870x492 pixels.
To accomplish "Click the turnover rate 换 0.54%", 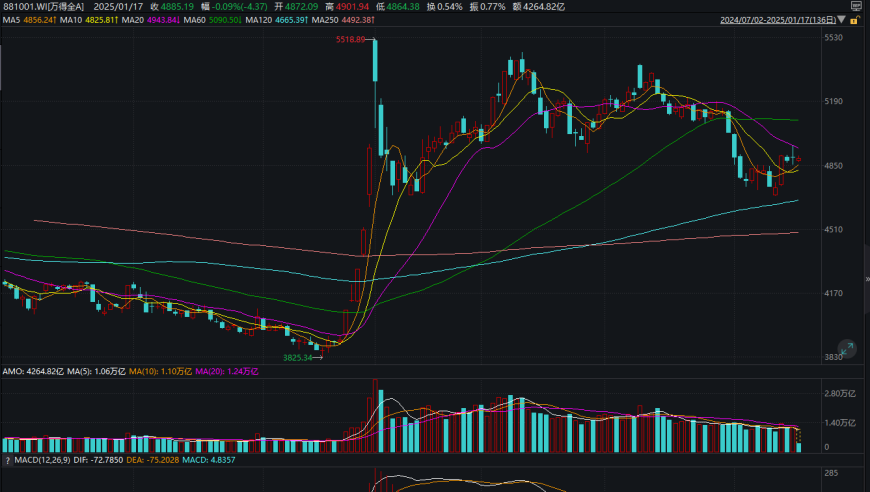I will (x=444, y=7).
